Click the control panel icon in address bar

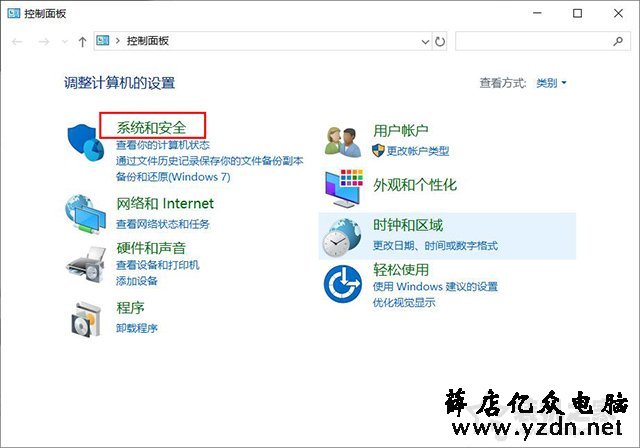click(x=103, y=40)
